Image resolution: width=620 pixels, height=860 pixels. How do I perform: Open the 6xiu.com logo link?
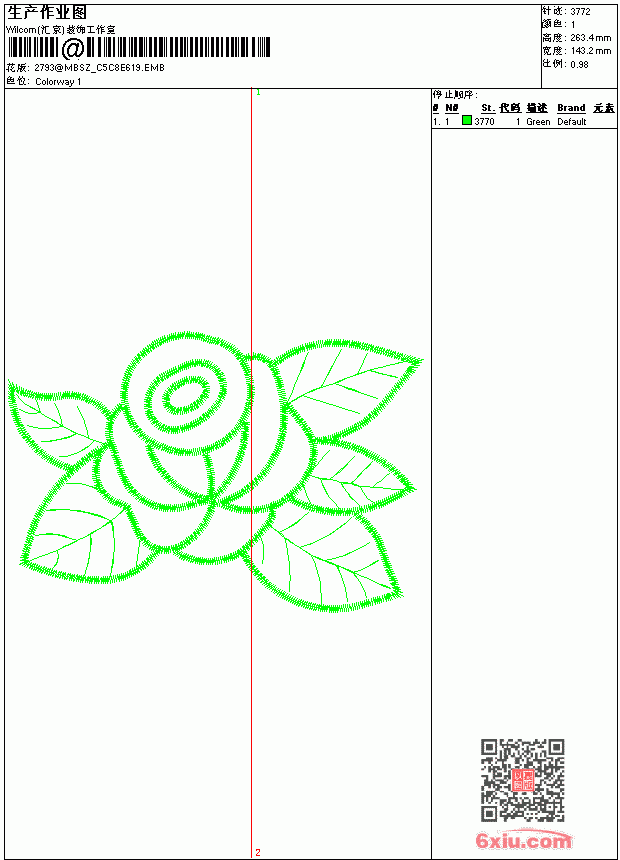(523, 840)
